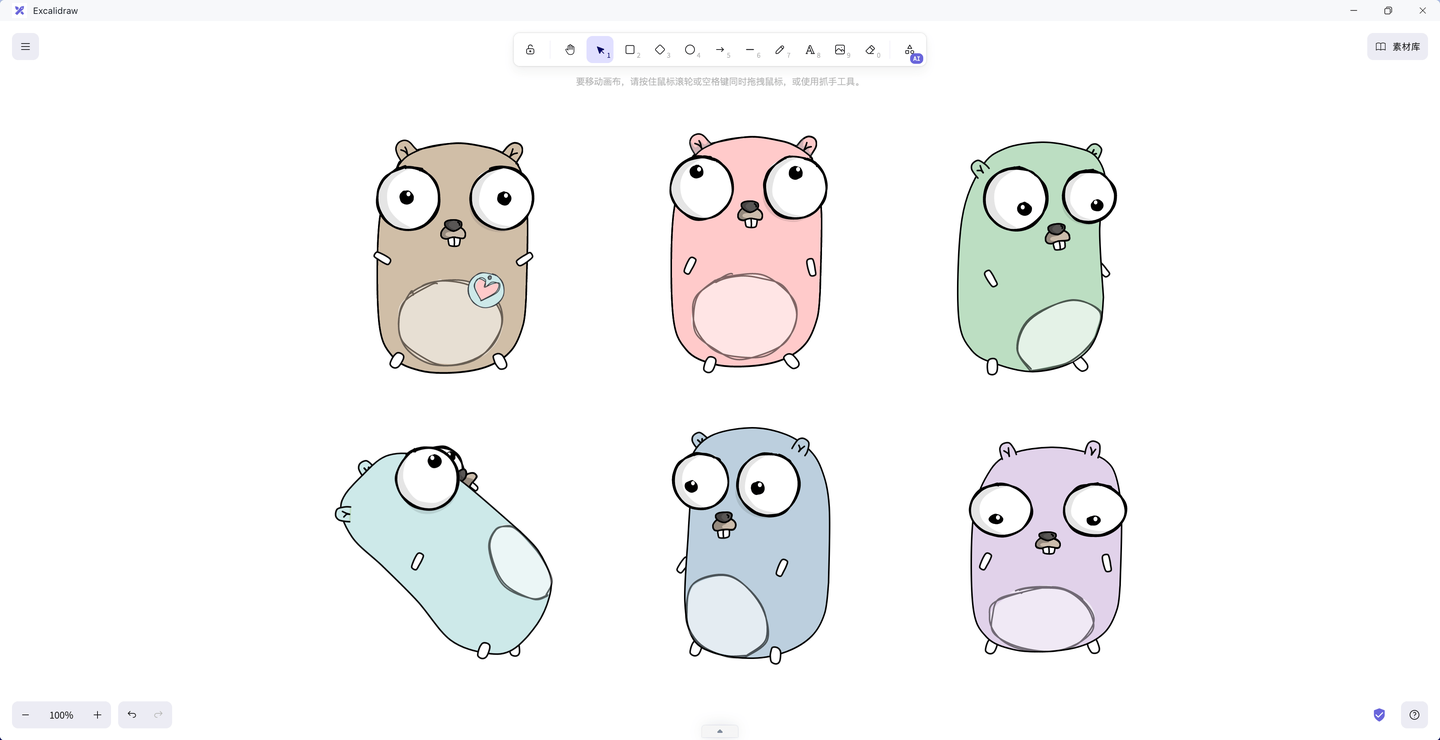Viewport: 1440px width, 740px height.
Task: Toggle the canvas lock tool
Action: coord(530,50)
